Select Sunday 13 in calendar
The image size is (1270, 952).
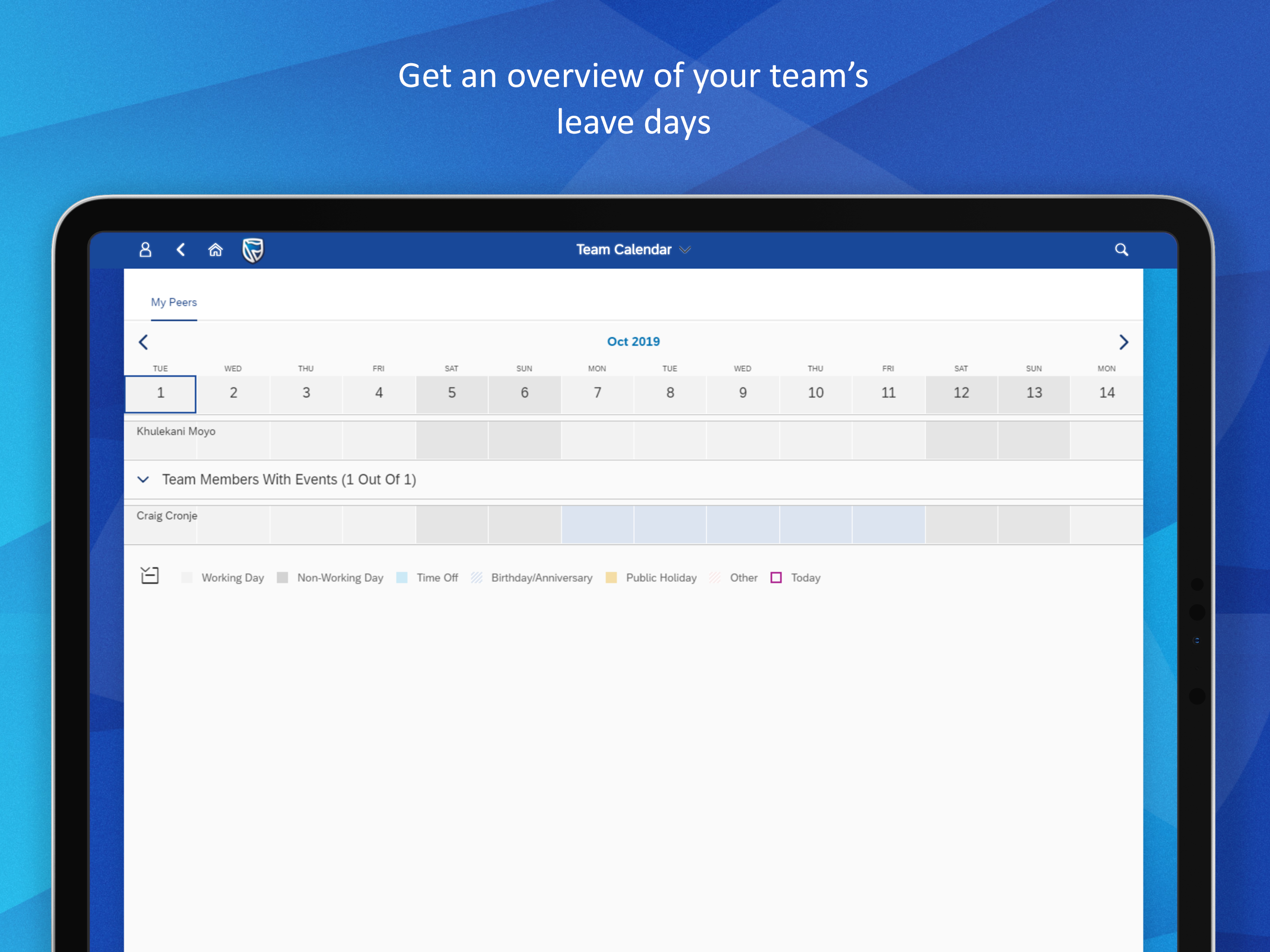(x=1034, y=394)
